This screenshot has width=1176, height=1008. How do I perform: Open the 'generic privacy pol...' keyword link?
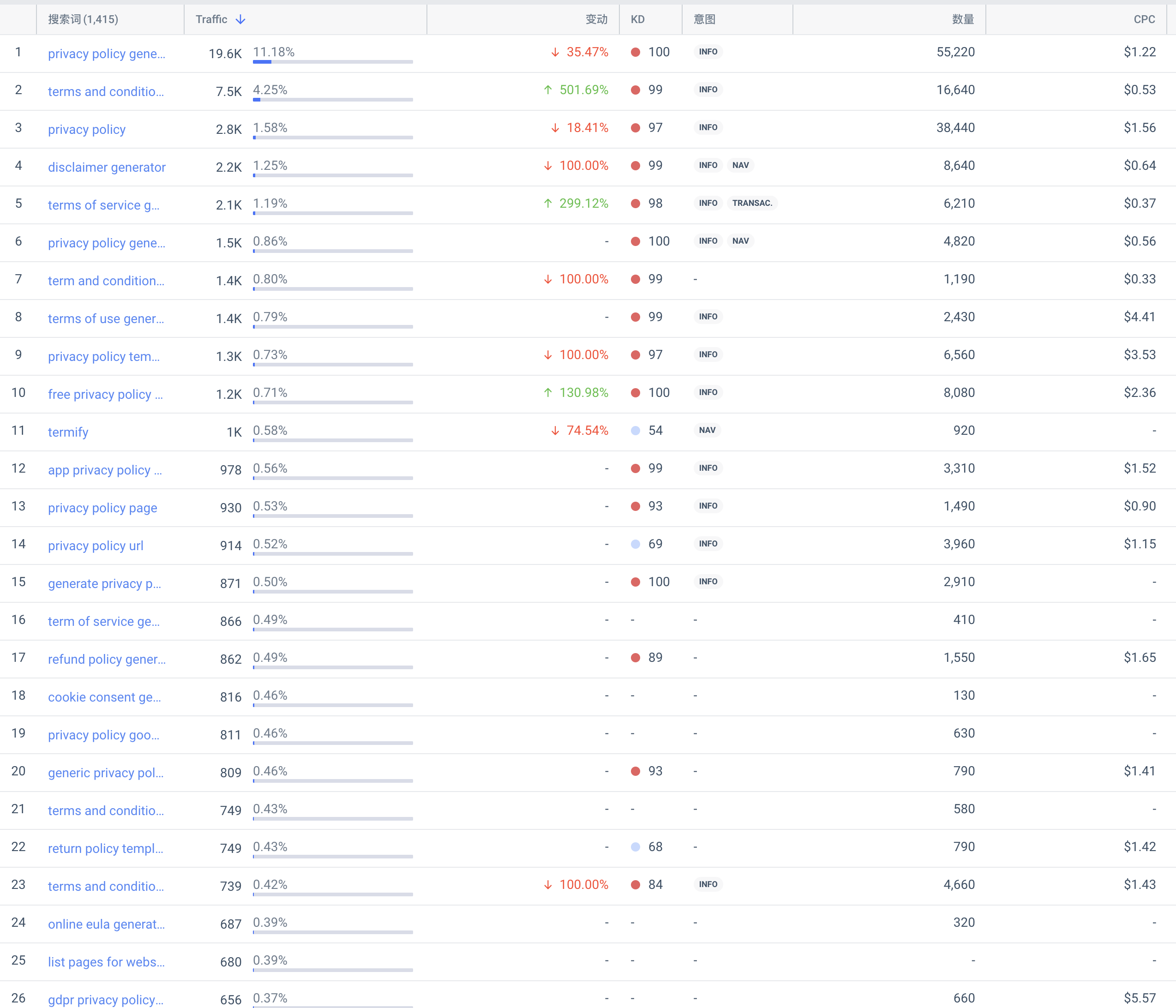click(106, 773)
